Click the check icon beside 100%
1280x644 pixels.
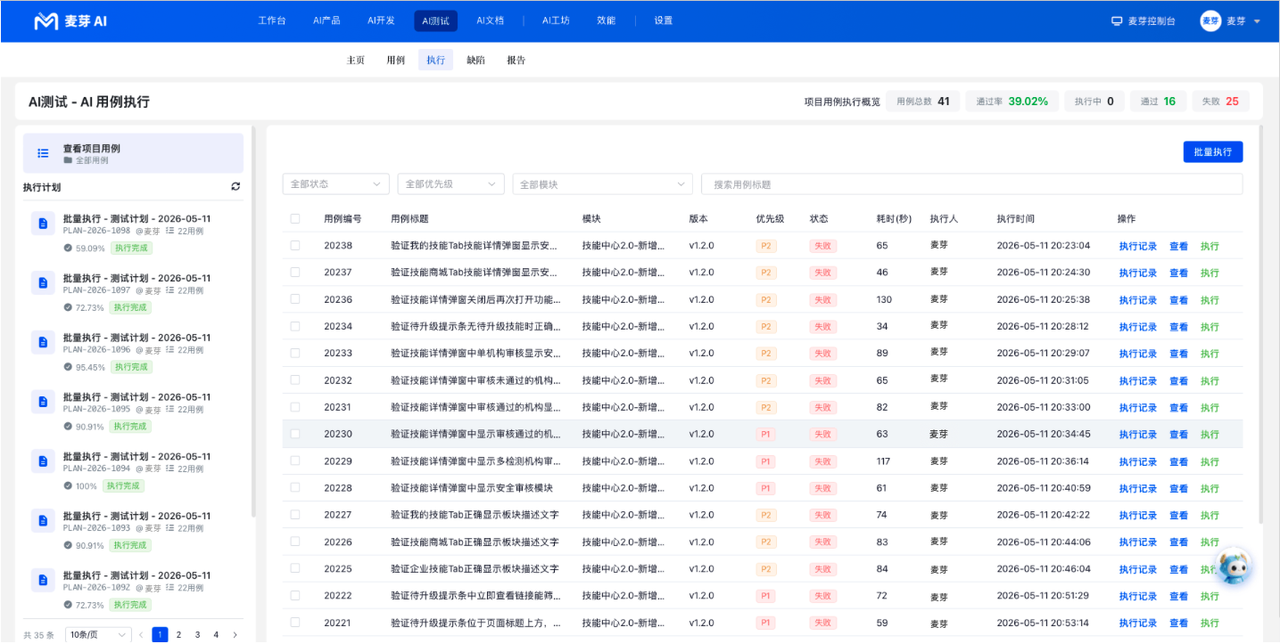pyautogui.click(x=67, y=486)
